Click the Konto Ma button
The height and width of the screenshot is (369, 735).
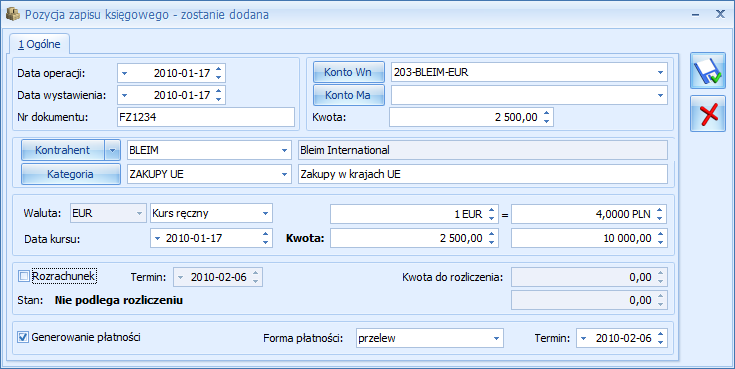pyautogui.click(x=348, y=95)
